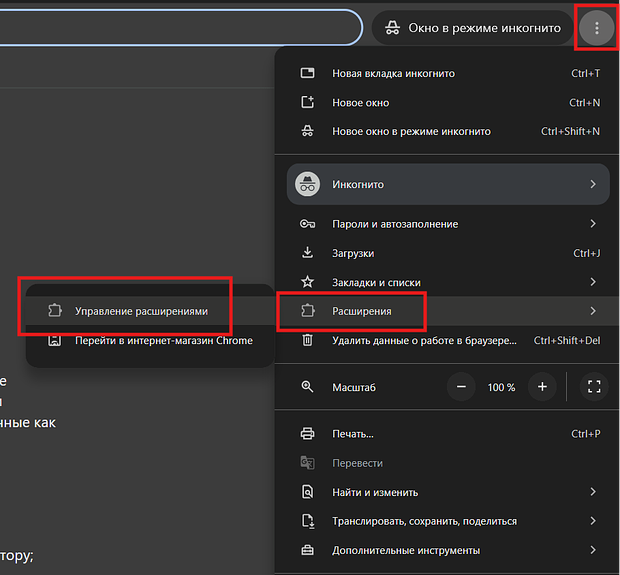This screenshot has width=620, height=575.
Task: Click the translate icon
Action: pyautogui.click(x=307, y=463)
